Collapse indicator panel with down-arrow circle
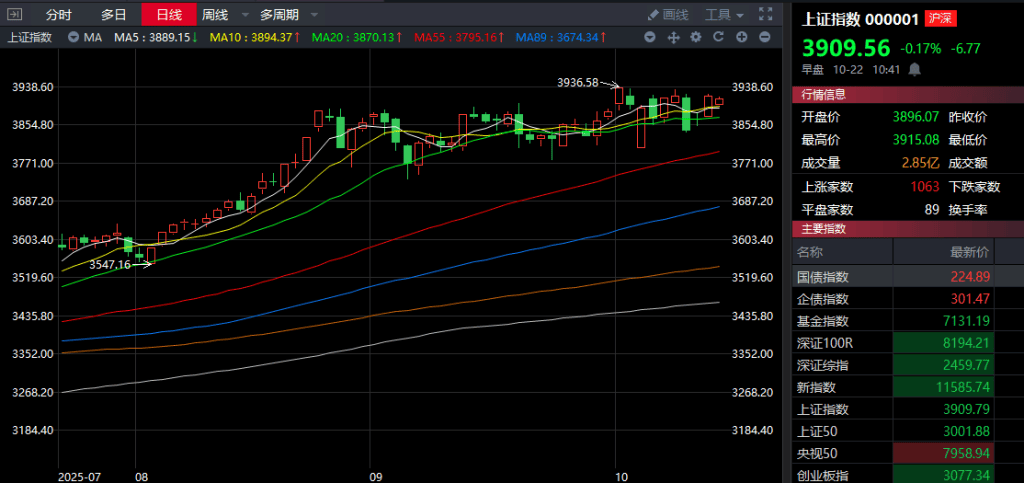Screen dimensions: 1024x483 649,37
